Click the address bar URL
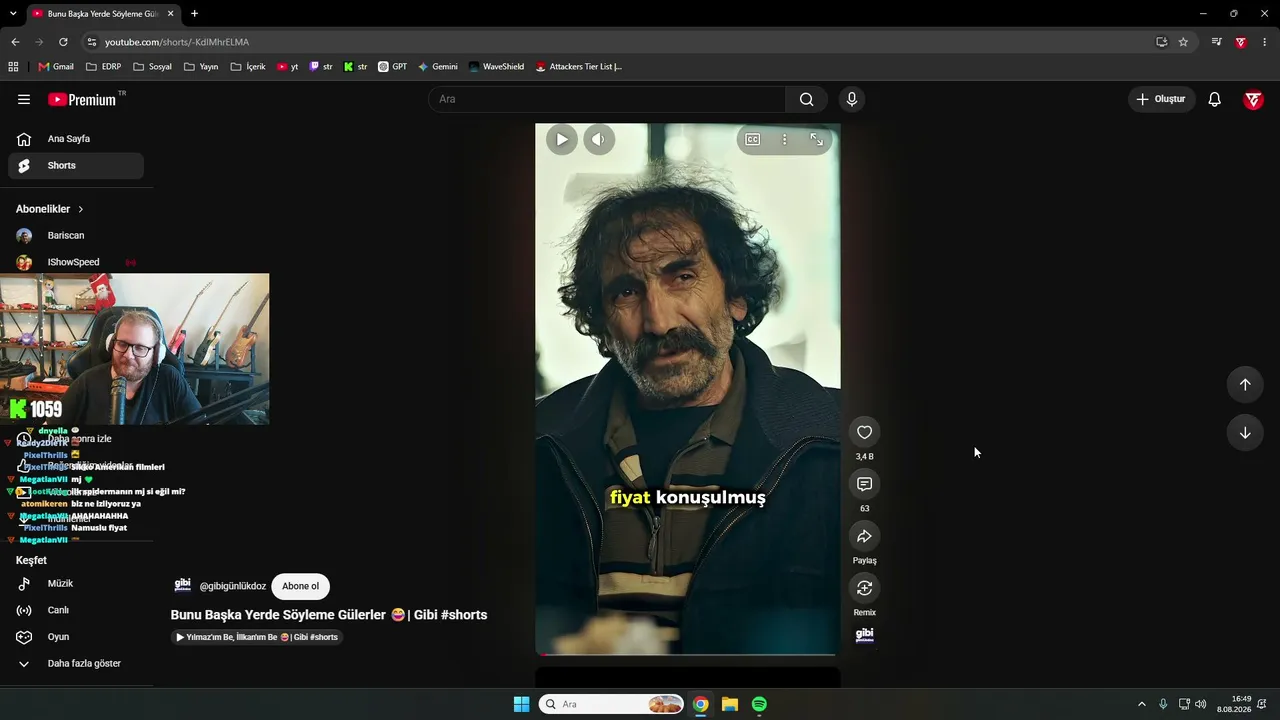 177,42
